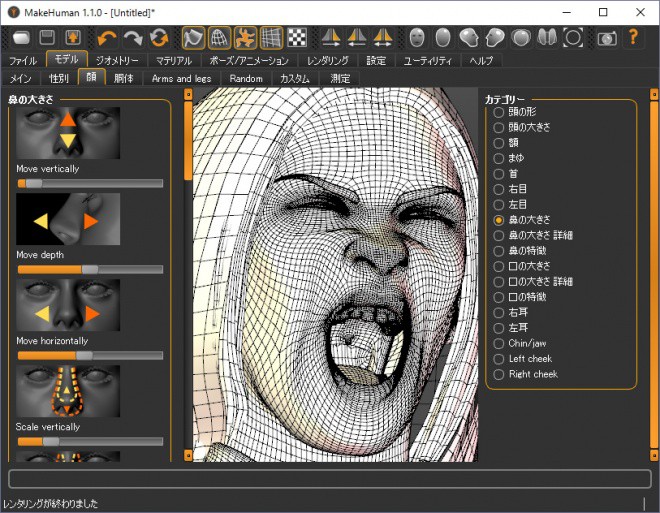Select 頭の形 category radio button
The width and height of the screenshot is (660, 513).
499,112
